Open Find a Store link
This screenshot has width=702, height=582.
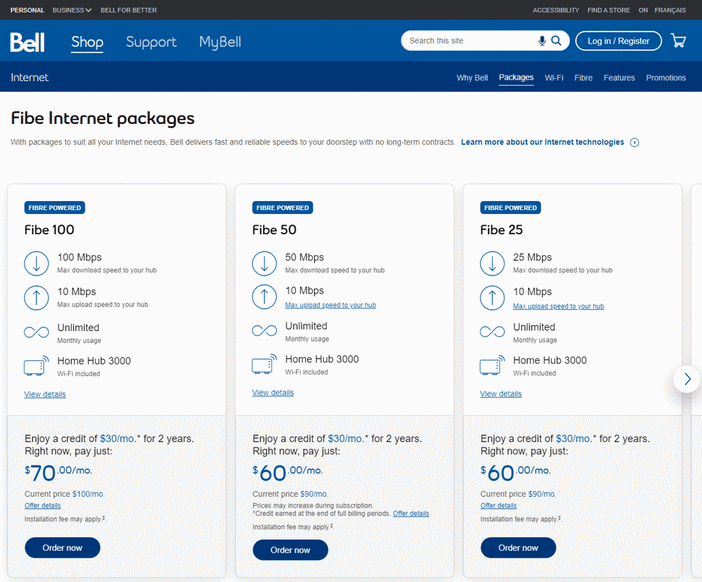[608, 10]
